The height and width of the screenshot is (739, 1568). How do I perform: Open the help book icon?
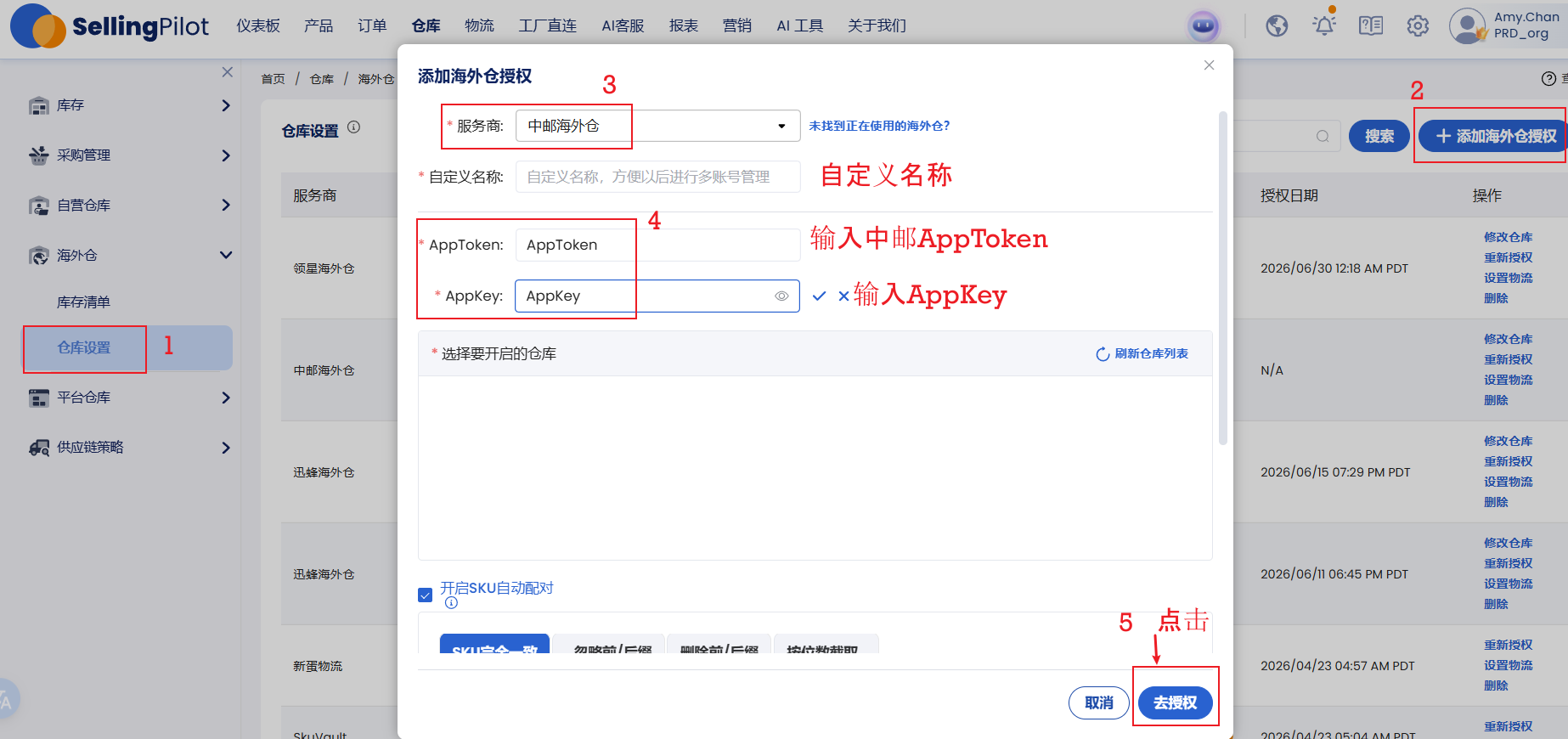1371,26
